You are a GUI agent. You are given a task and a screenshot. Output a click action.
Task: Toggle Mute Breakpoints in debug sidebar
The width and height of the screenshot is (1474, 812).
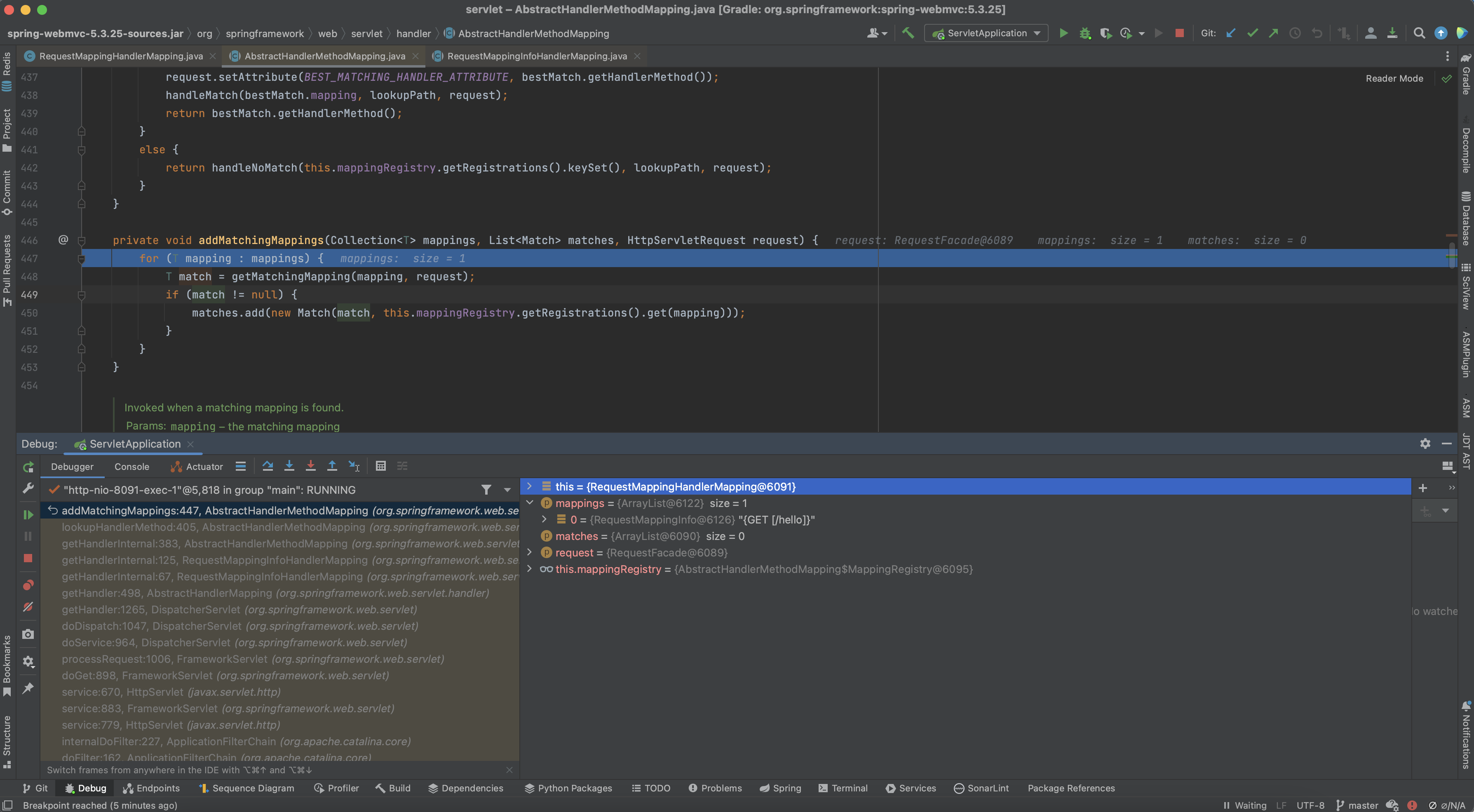(28, 607)
